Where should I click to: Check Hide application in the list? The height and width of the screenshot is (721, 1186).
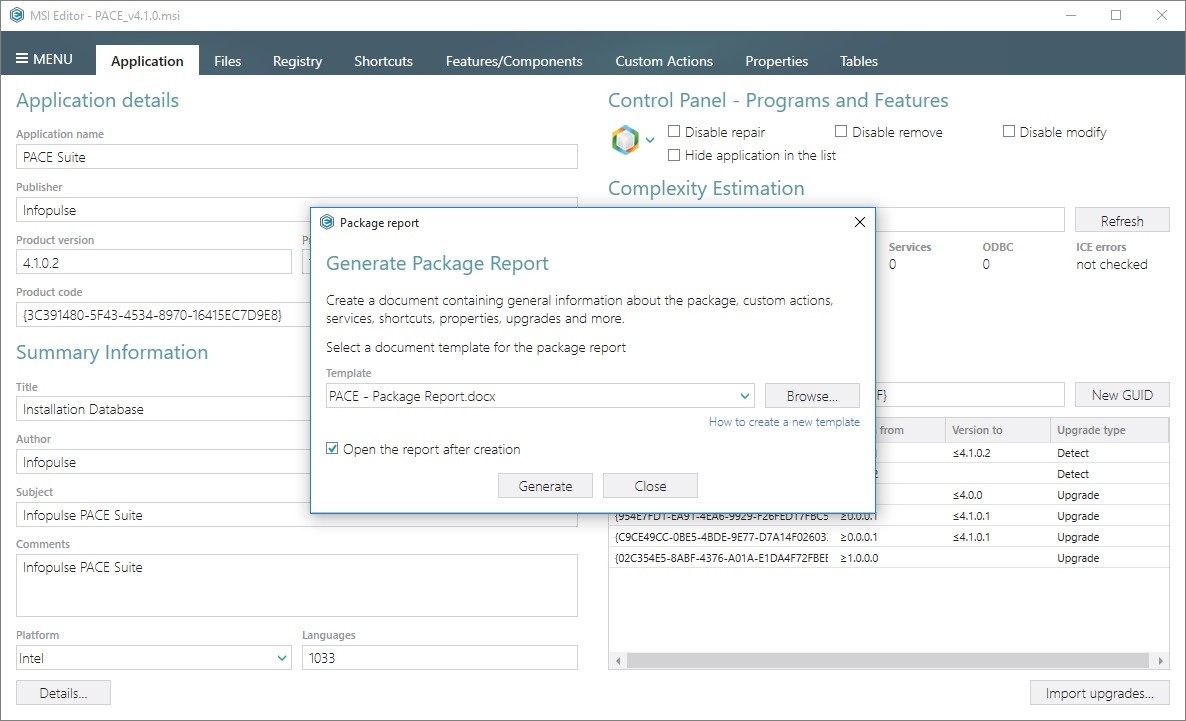[x=674, y=155]
